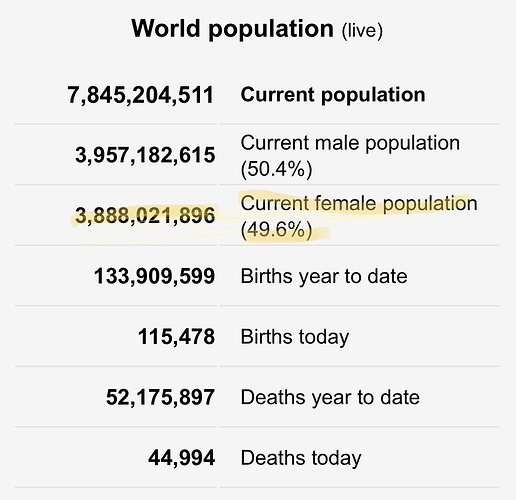Select the Current female population label
This screenshot has width=516, height=500.
359,203
